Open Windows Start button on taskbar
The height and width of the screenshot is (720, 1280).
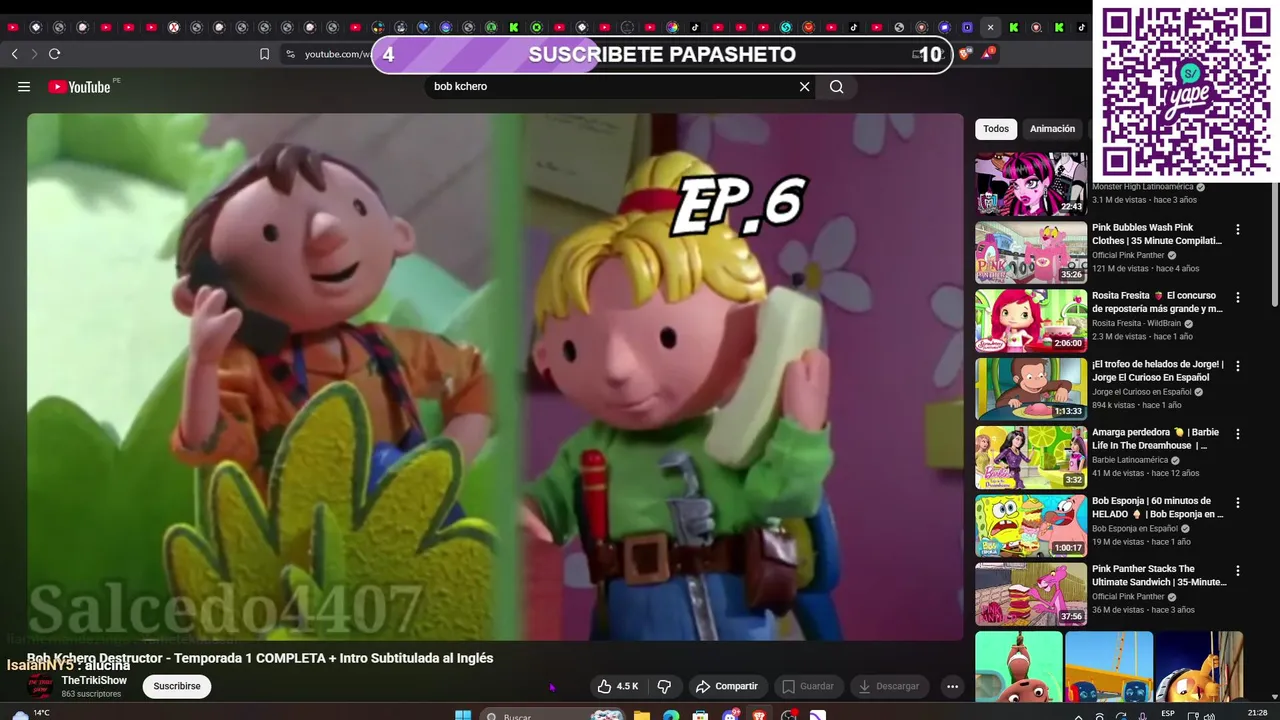pos(463,715)
